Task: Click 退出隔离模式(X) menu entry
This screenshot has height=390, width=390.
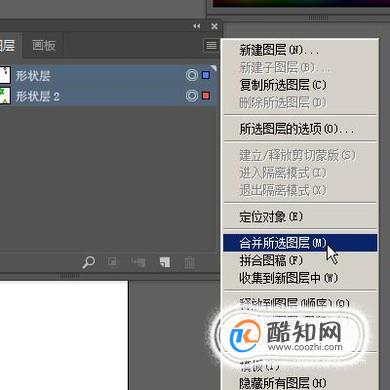Action: (300, 190)
